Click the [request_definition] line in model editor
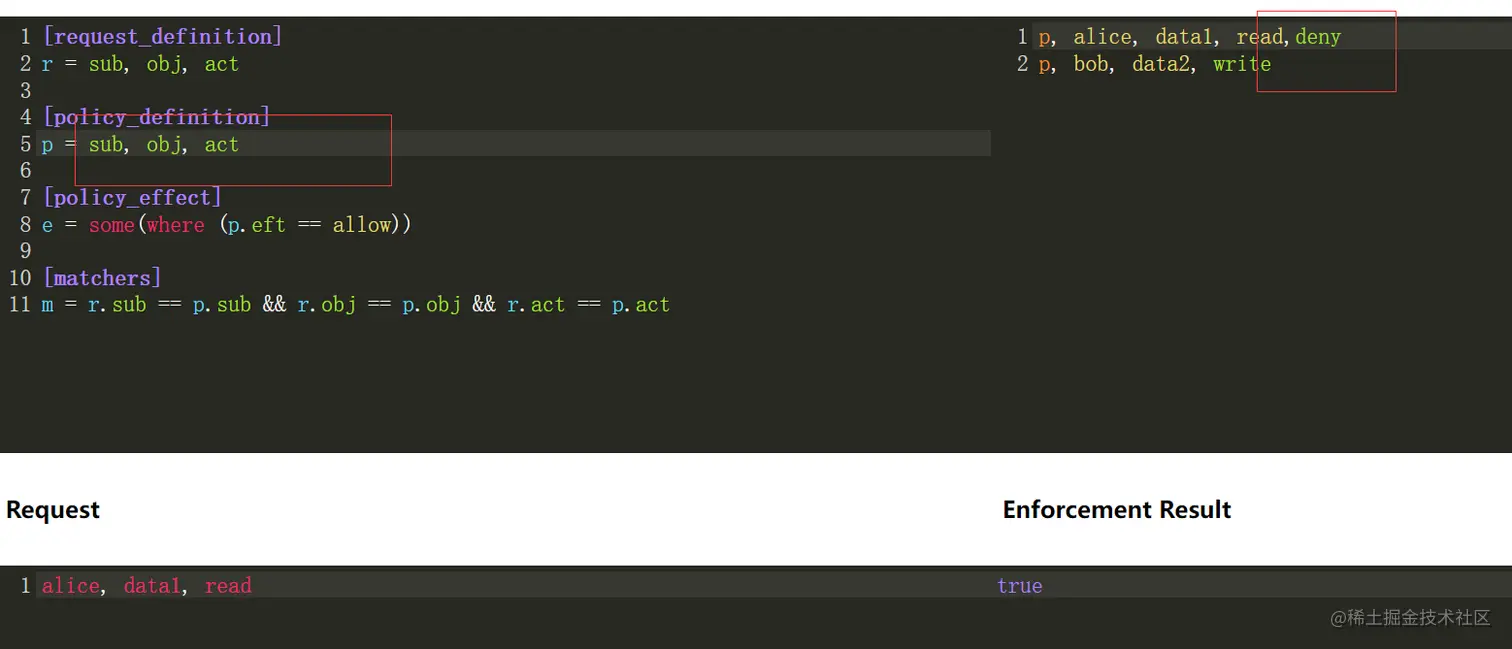This screenshot has width=1512, height=649. tap(162, 37)
